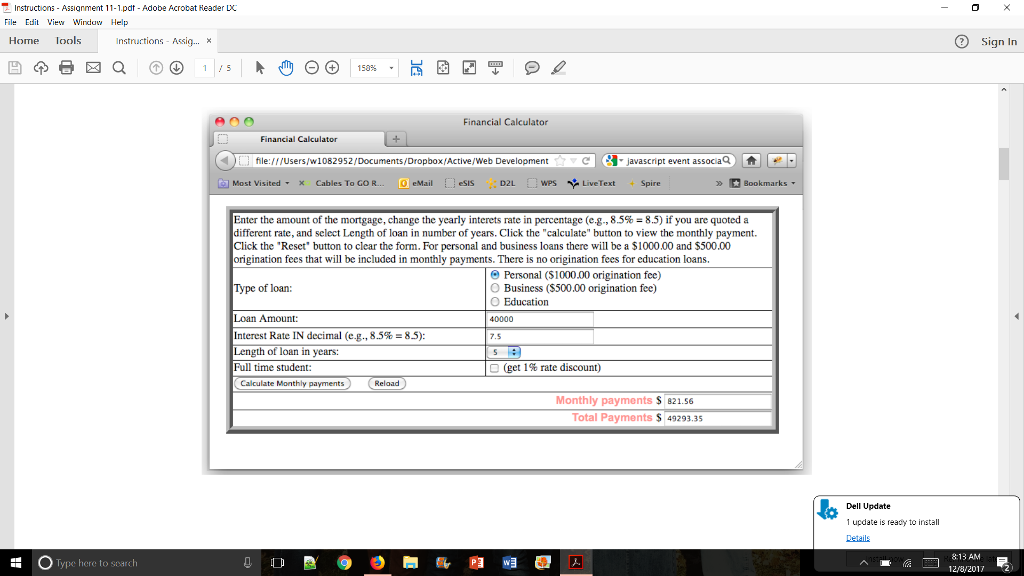Switch to the Home tab
Image resolution: width=1024 pixels, height=576 pixels.
[x=23, y=41]
